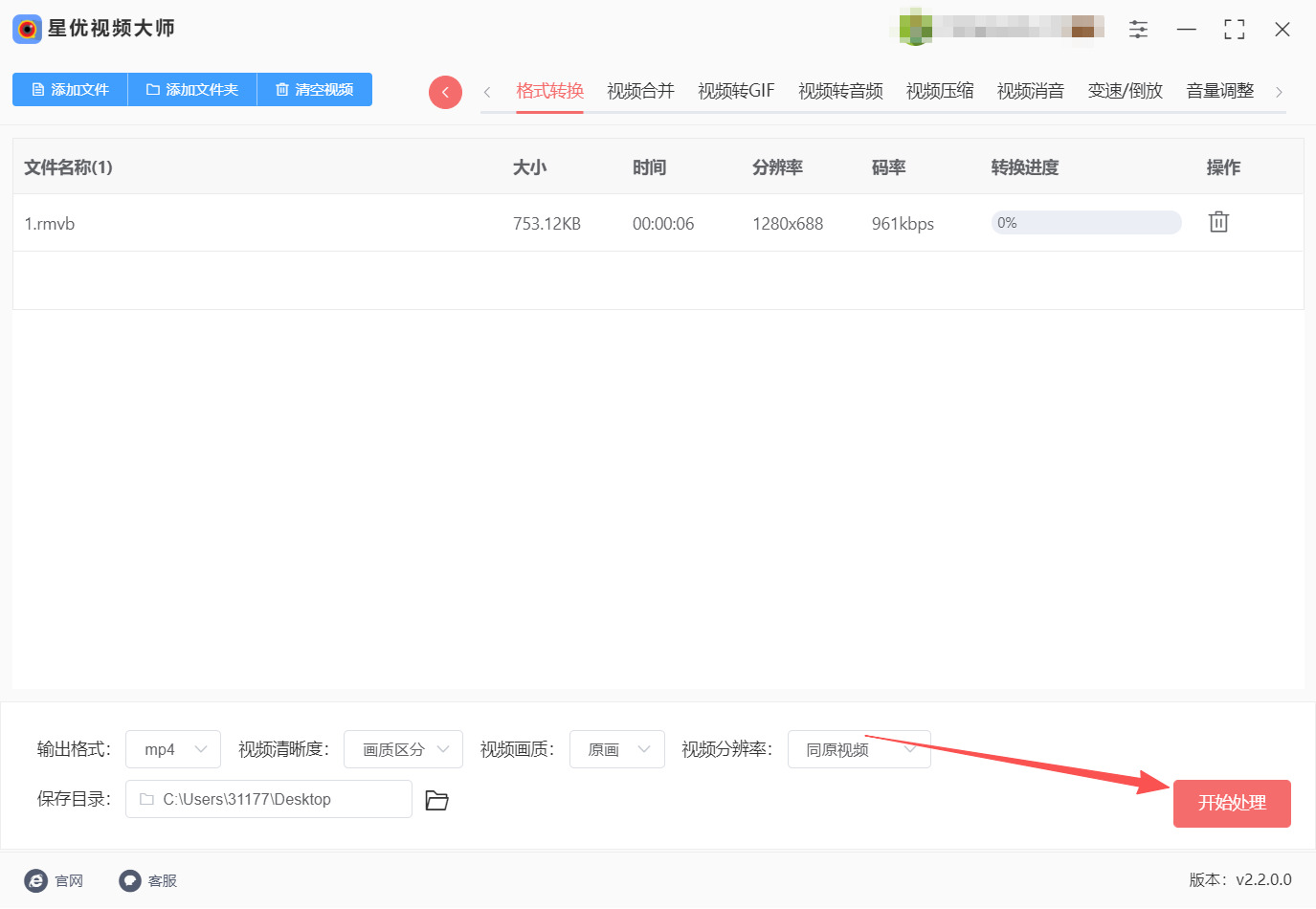Image resolution: width=1316 pixels, height=909 pixels.
Task: Click the 星优视频大师 app logo
Action: click(26, 29)
